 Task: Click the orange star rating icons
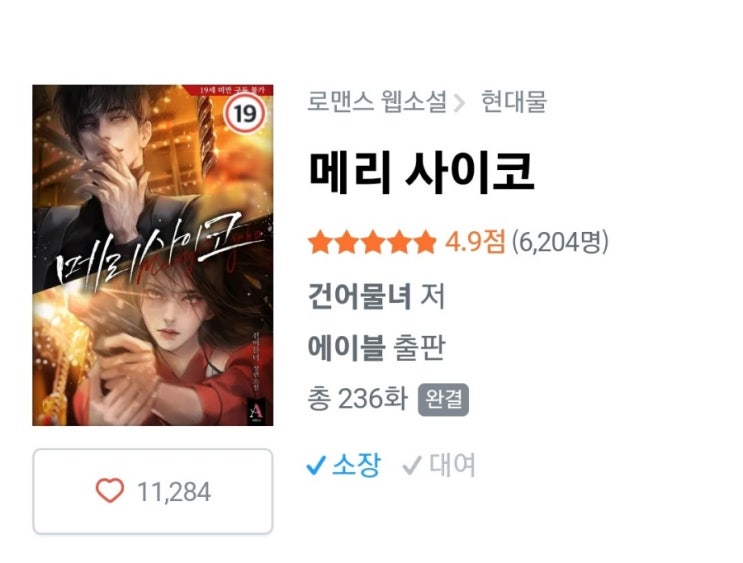pos(372,242)
